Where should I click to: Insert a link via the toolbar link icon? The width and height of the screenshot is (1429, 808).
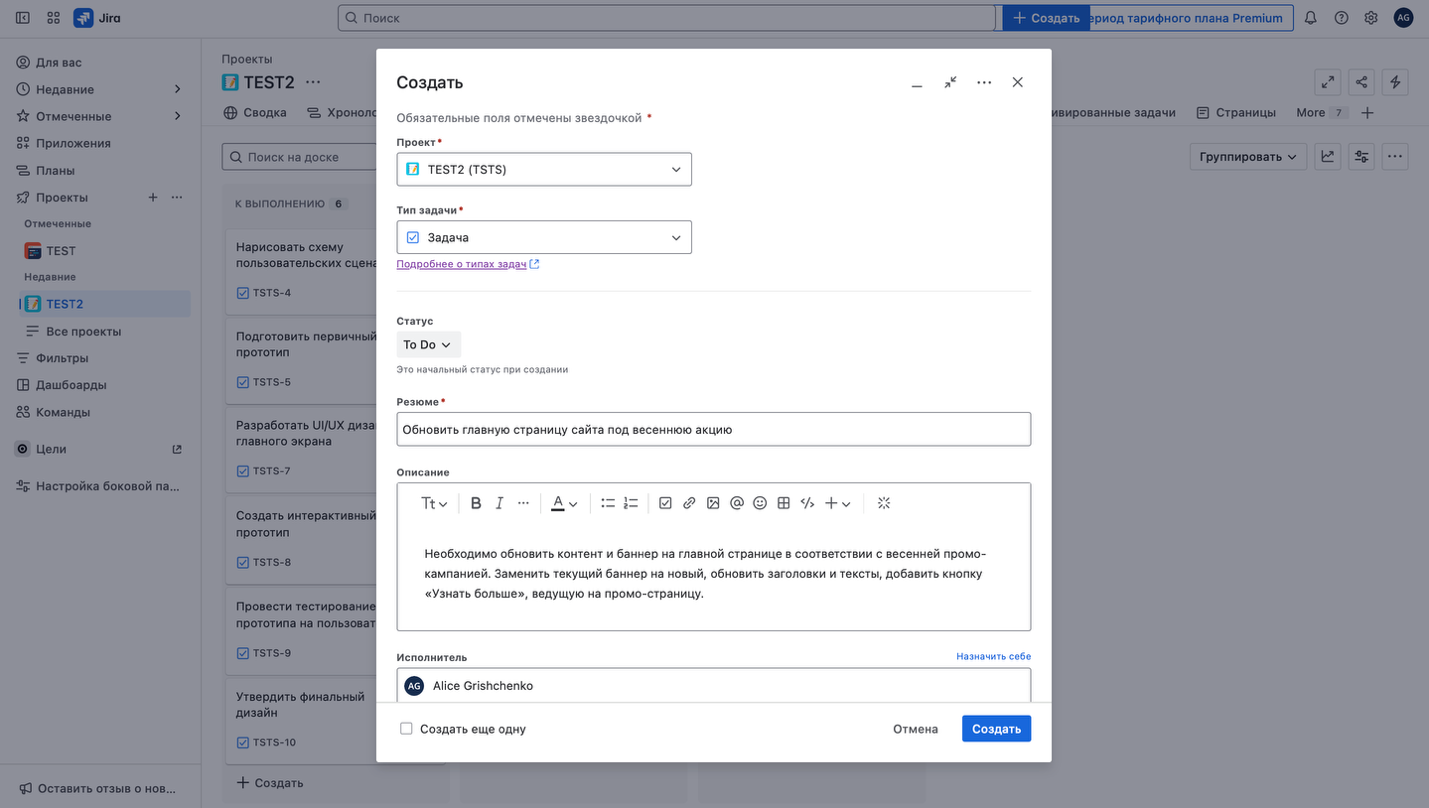689,503
